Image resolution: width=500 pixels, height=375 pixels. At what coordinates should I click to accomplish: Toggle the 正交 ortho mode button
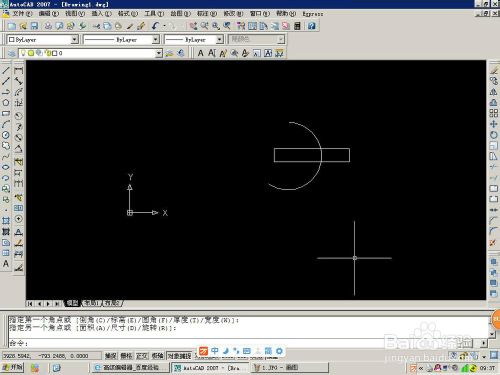(142, 356)
